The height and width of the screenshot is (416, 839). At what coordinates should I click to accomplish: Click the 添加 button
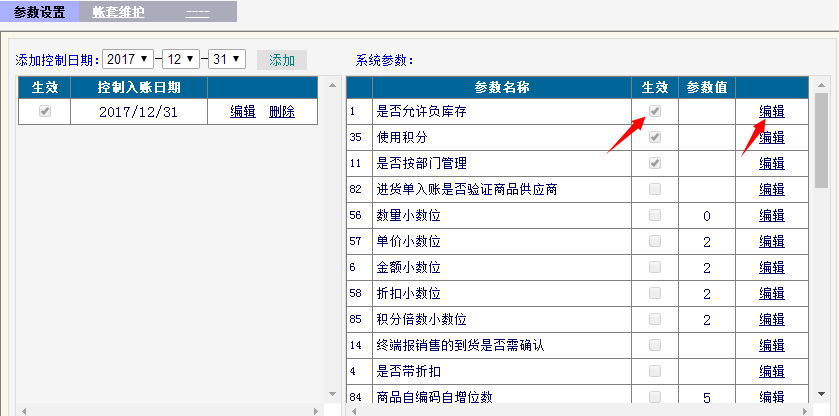pyautogui.click(x=282, y=60)
